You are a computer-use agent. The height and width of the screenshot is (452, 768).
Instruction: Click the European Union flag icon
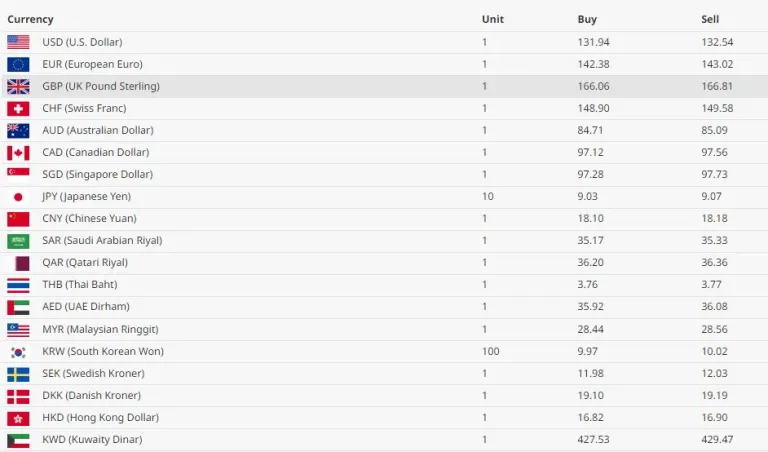18,64
